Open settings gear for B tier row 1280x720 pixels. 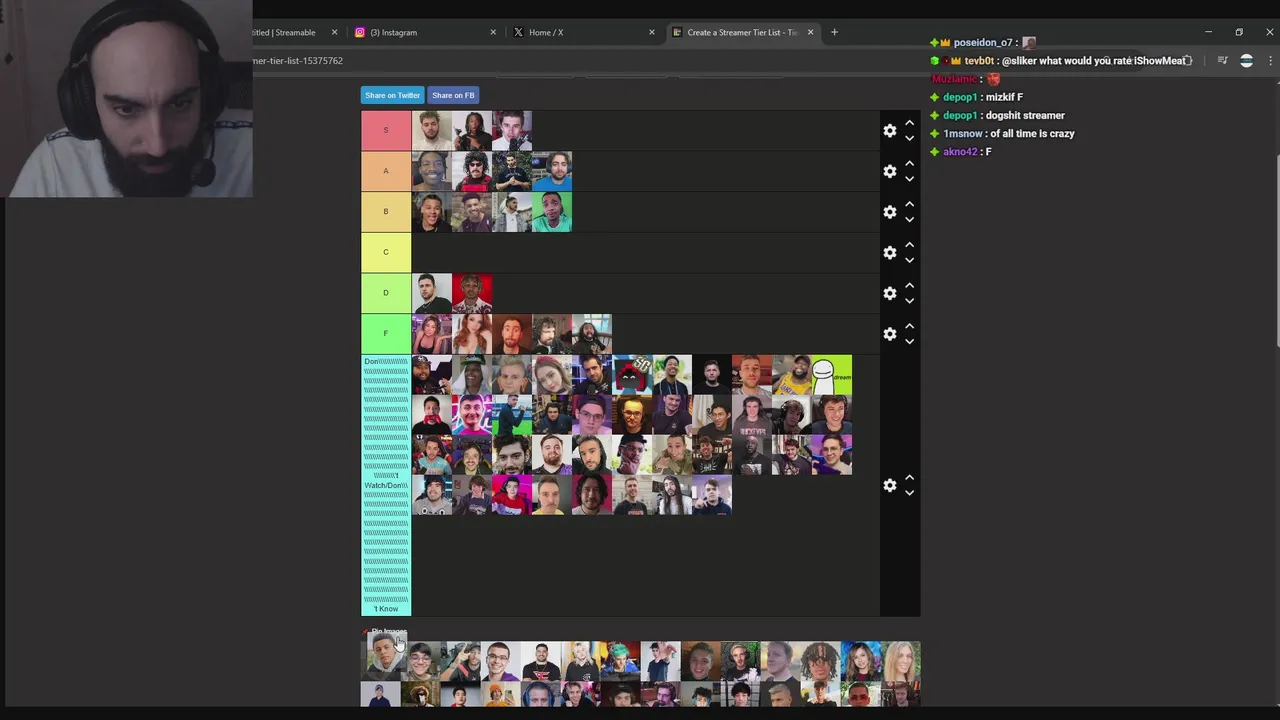pos(890,212)
